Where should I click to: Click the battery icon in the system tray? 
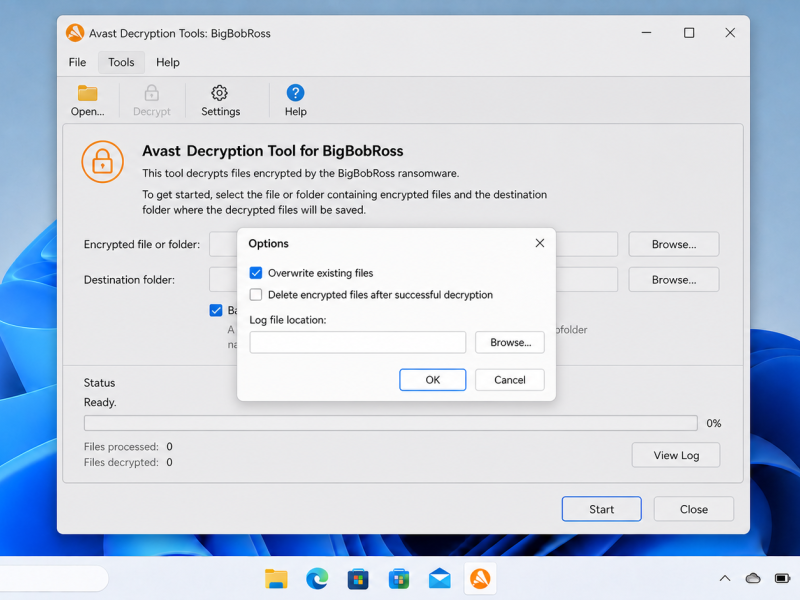(782, 578)
